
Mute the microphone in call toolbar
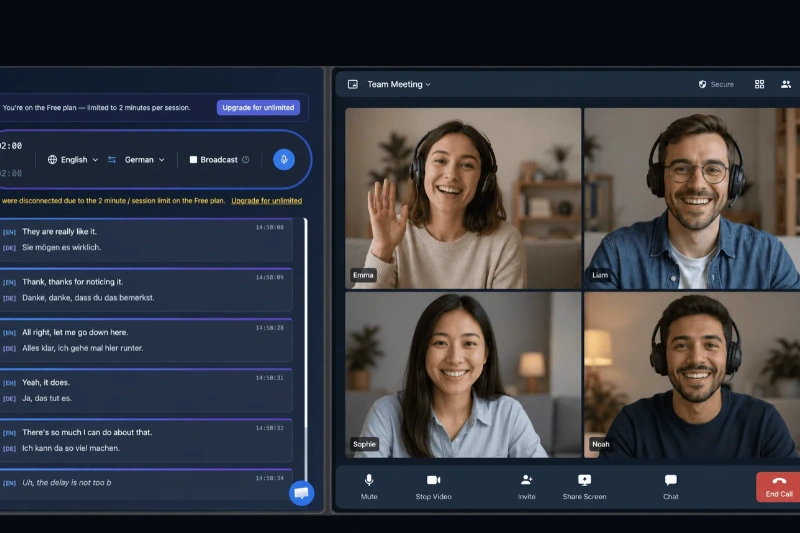click(369, 487)
